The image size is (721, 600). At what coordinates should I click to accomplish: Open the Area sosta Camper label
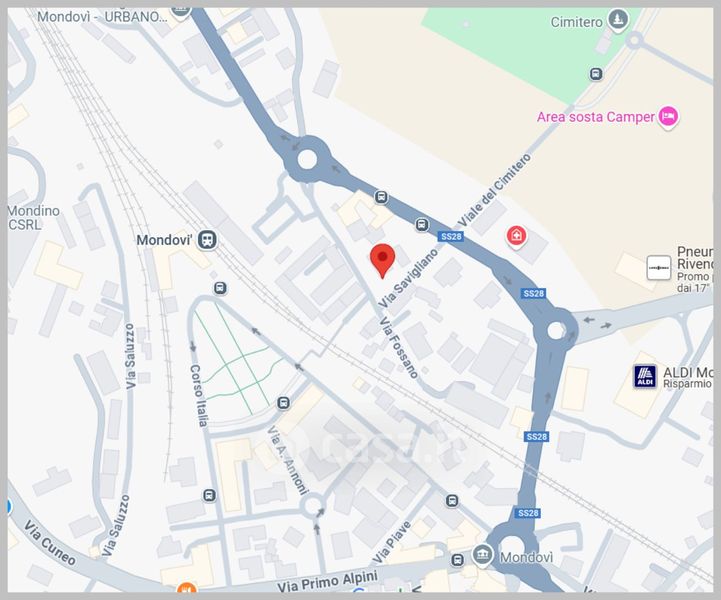tap(595, 117)
